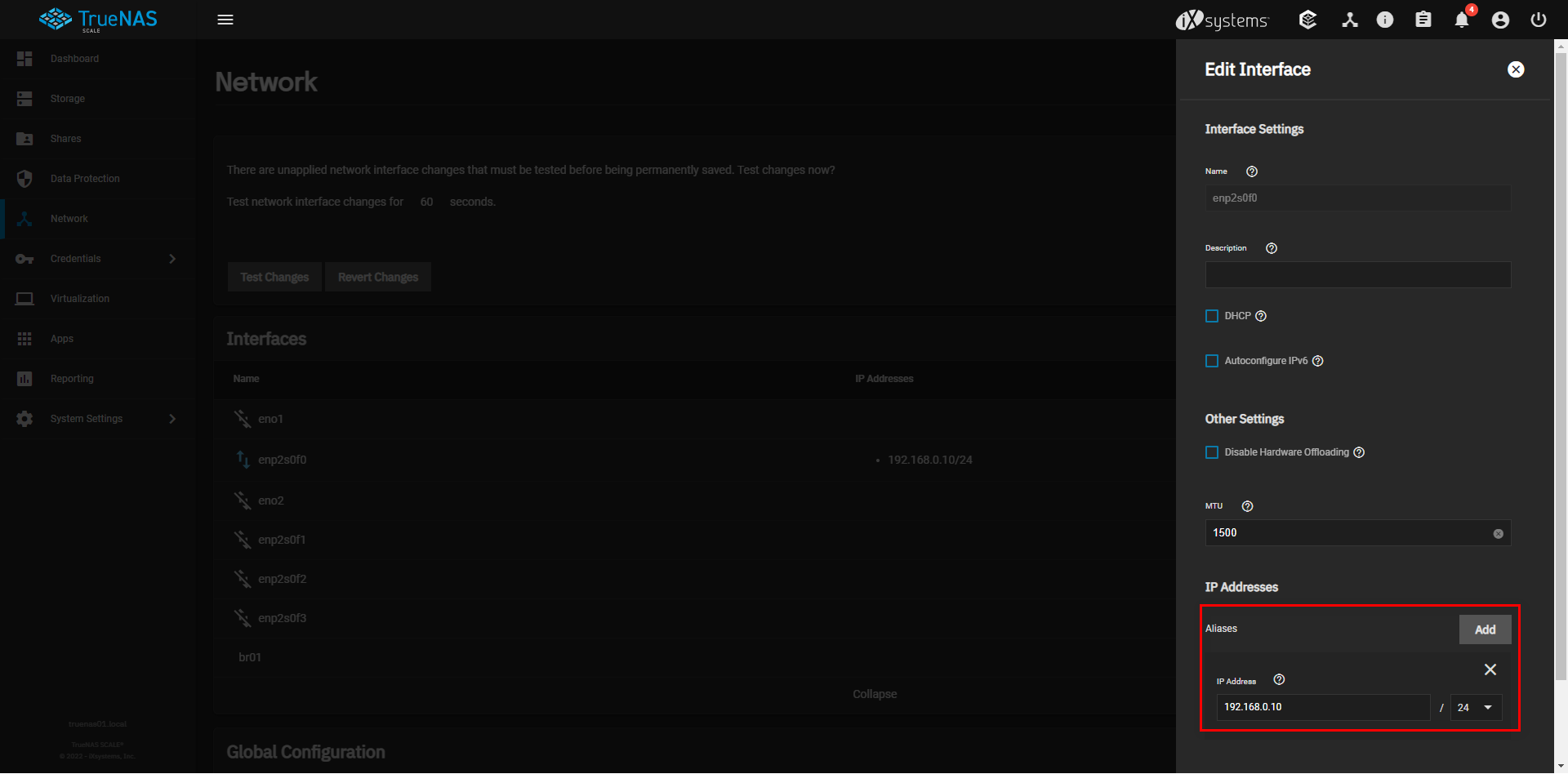This screenshot has height=774, width=1568.
Task: Click the eno2 interface status icon
Action: pyautogui.click(x=243, y=500)
